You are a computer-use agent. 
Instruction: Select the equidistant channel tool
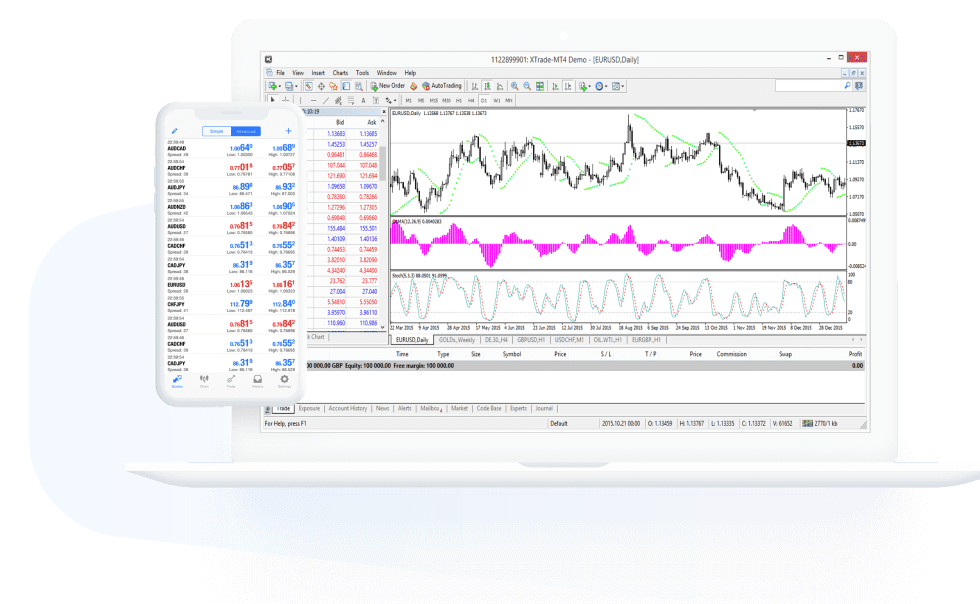click(x=338, y=100)
